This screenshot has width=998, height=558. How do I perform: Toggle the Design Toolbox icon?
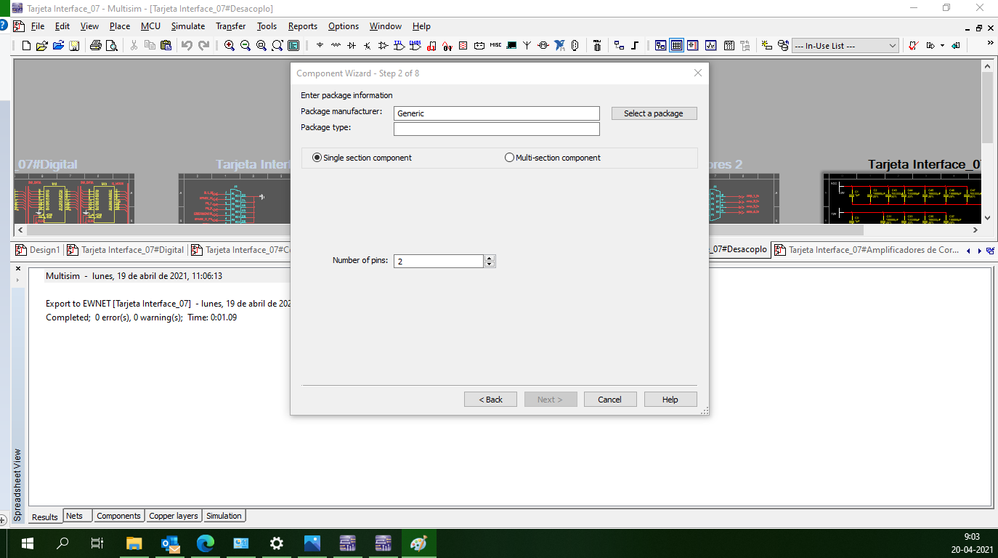pos(661,45)
